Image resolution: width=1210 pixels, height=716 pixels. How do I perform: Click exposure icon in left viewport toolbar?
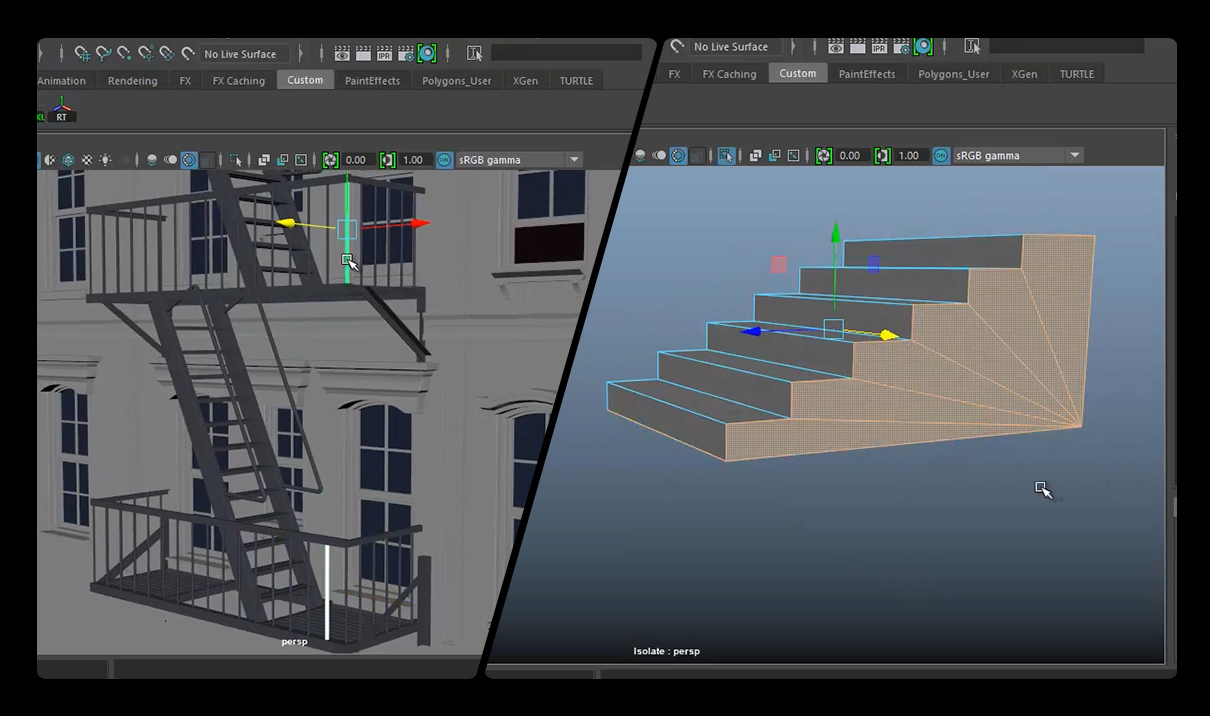(x=331, y=160)
